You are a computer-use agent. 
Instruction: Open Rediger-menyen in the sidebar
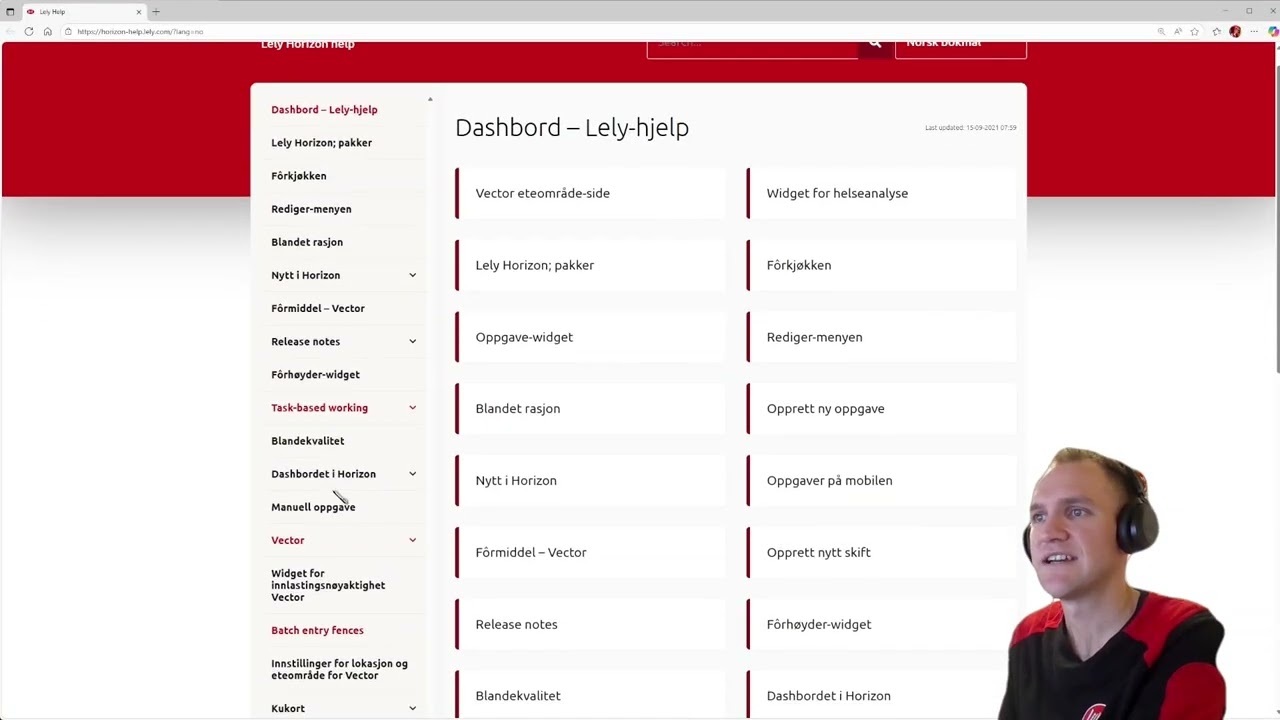tap(311, 209)
